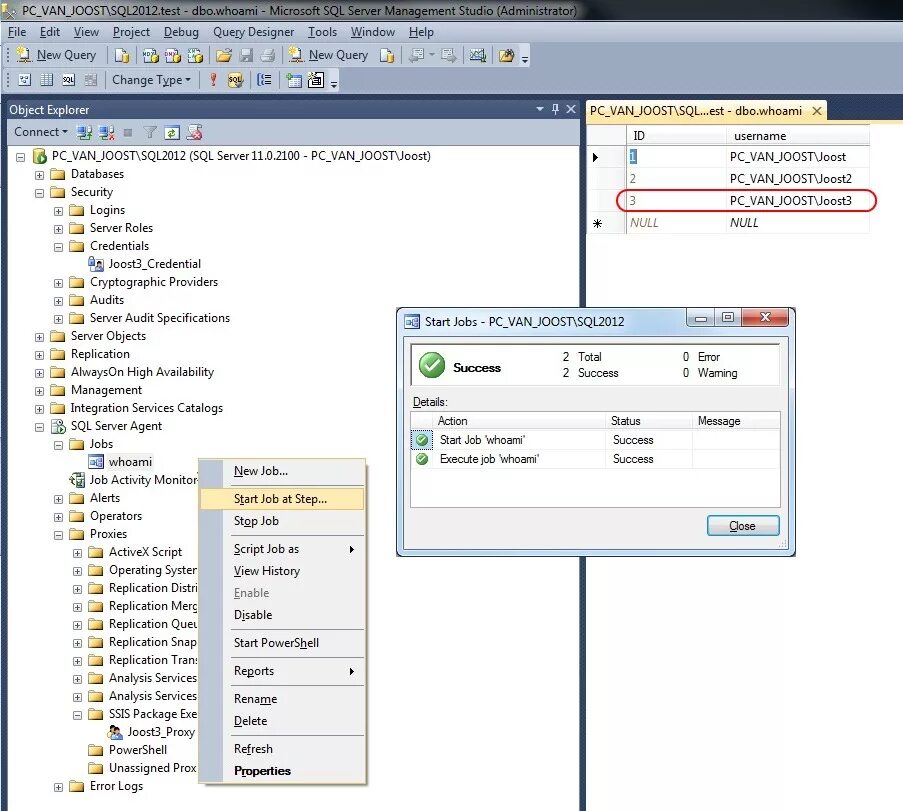
Task: Open the Object Explorer window position dropdown arrow
Action: coord(540,109)
